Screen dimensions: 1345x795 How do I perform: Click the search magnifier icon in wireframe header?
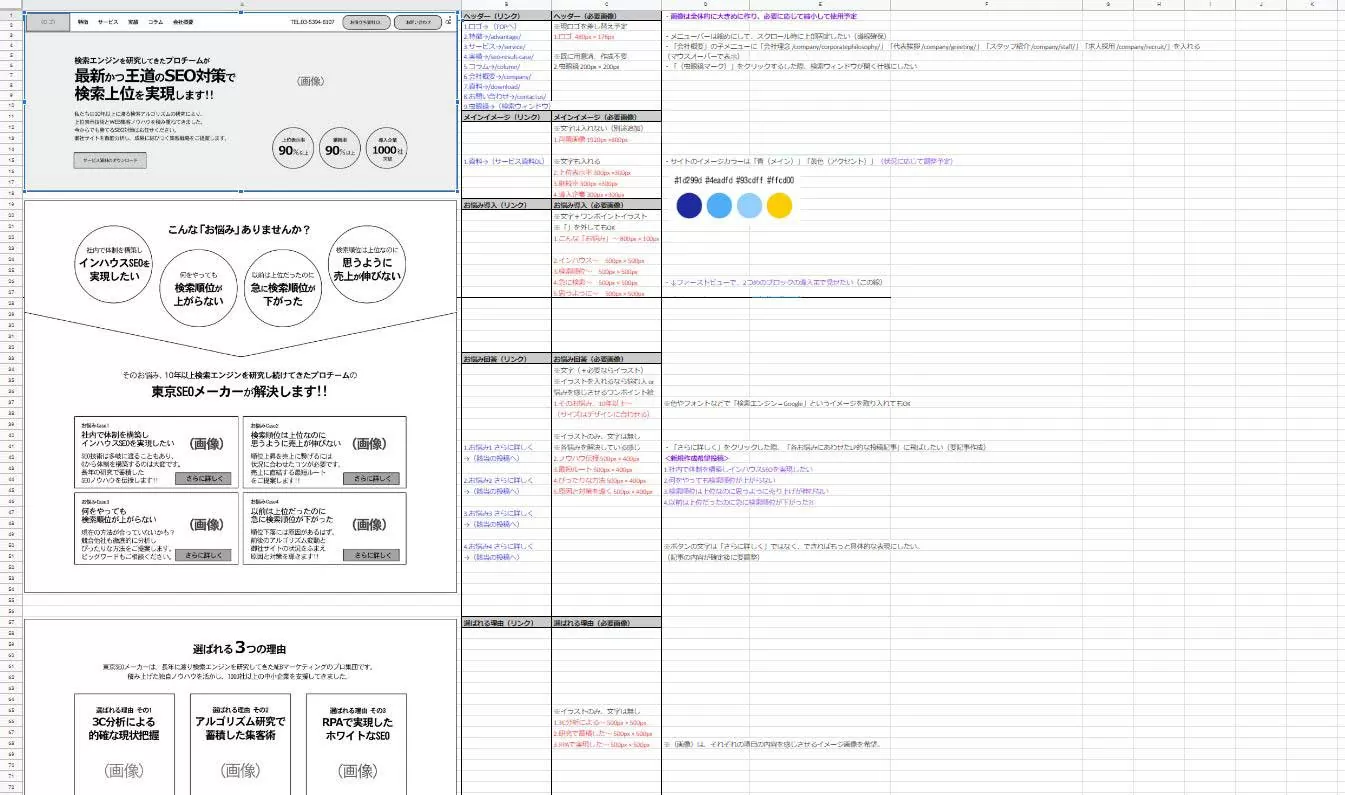tap(449, 21)
